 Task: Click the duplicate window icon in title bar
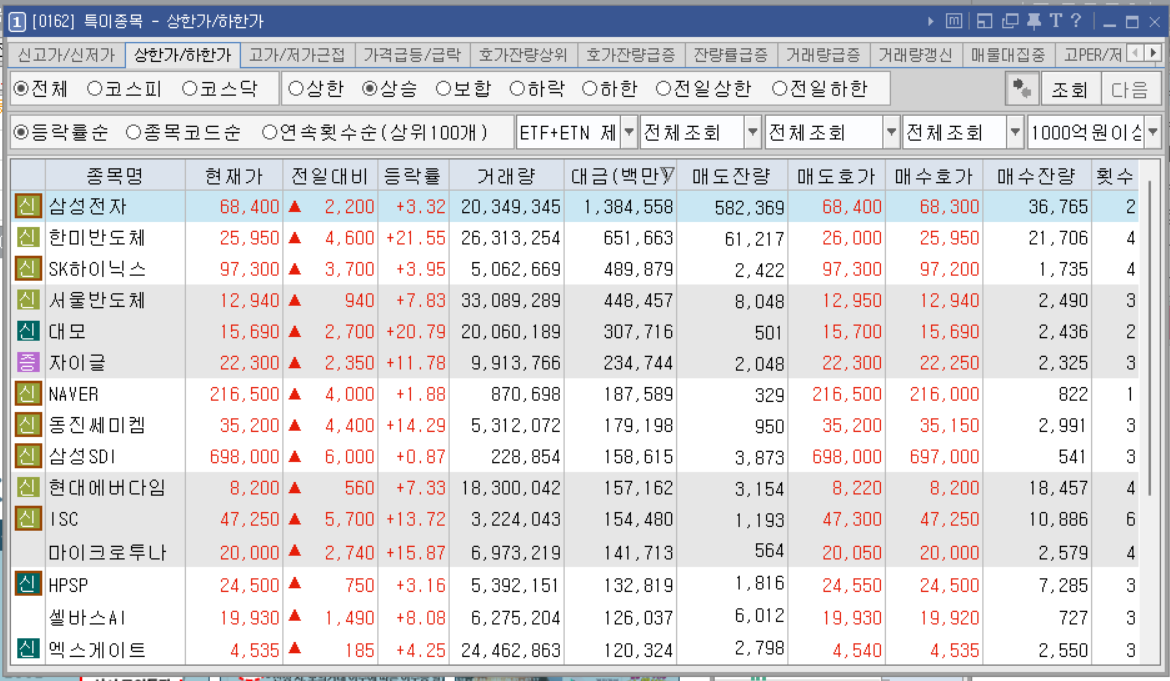(x=1010, y=21)
